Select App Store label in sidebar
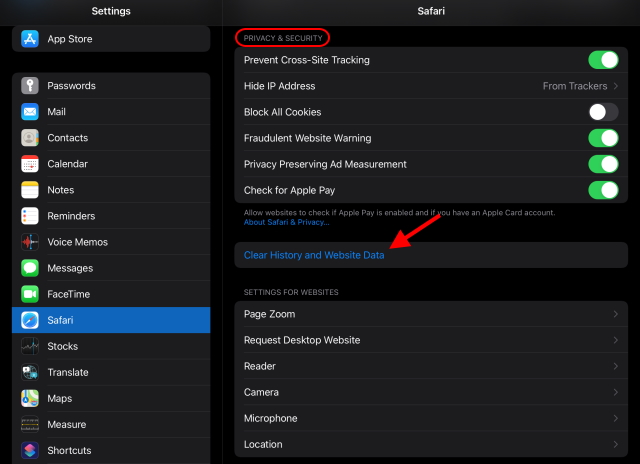Viewport: 640px width, 464px height. [x=70, y=39]
